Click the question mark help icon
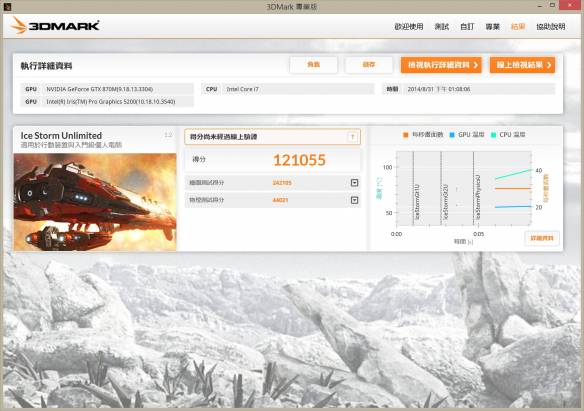The width and height of the screenshot is (584, 411). [353, 137]
